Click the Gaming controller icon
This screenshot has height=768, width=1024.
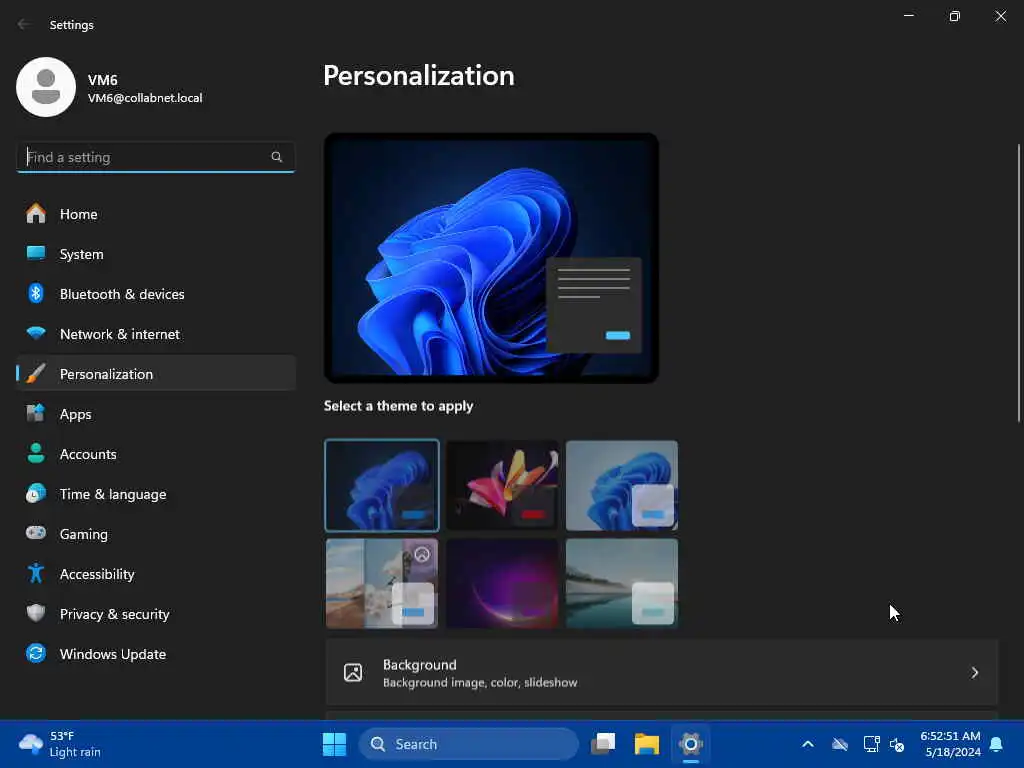pyautogui.click(x=36, y=533)
